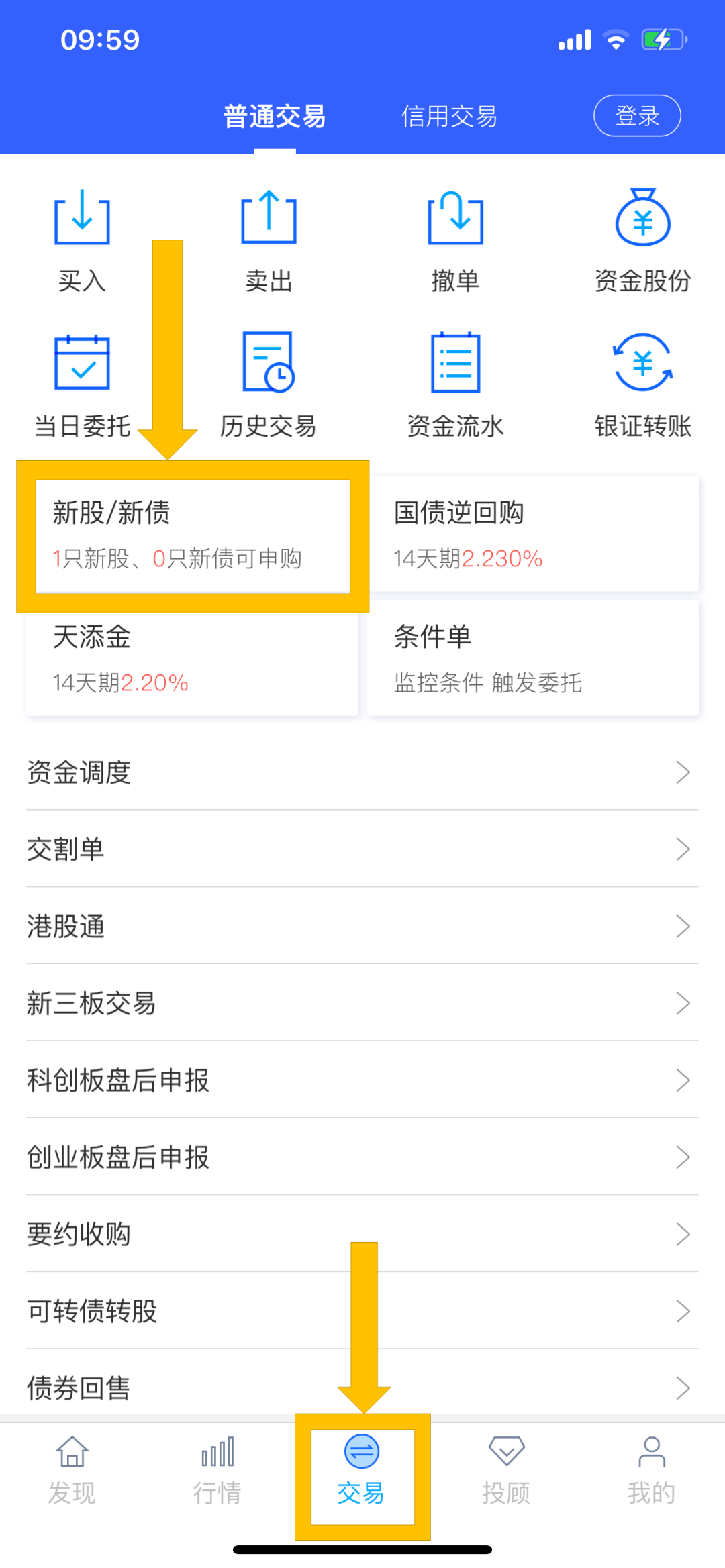
Task: Tap the 买入 buy icon
Action: (x=82, y=218)
